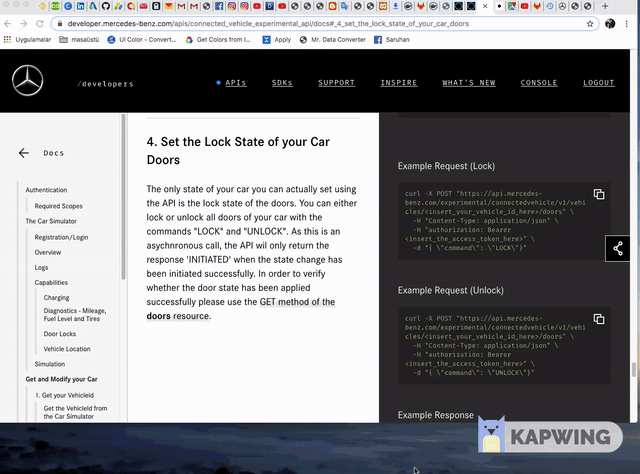Click the 'Example Request (Lock)' label

click(446, 166)
